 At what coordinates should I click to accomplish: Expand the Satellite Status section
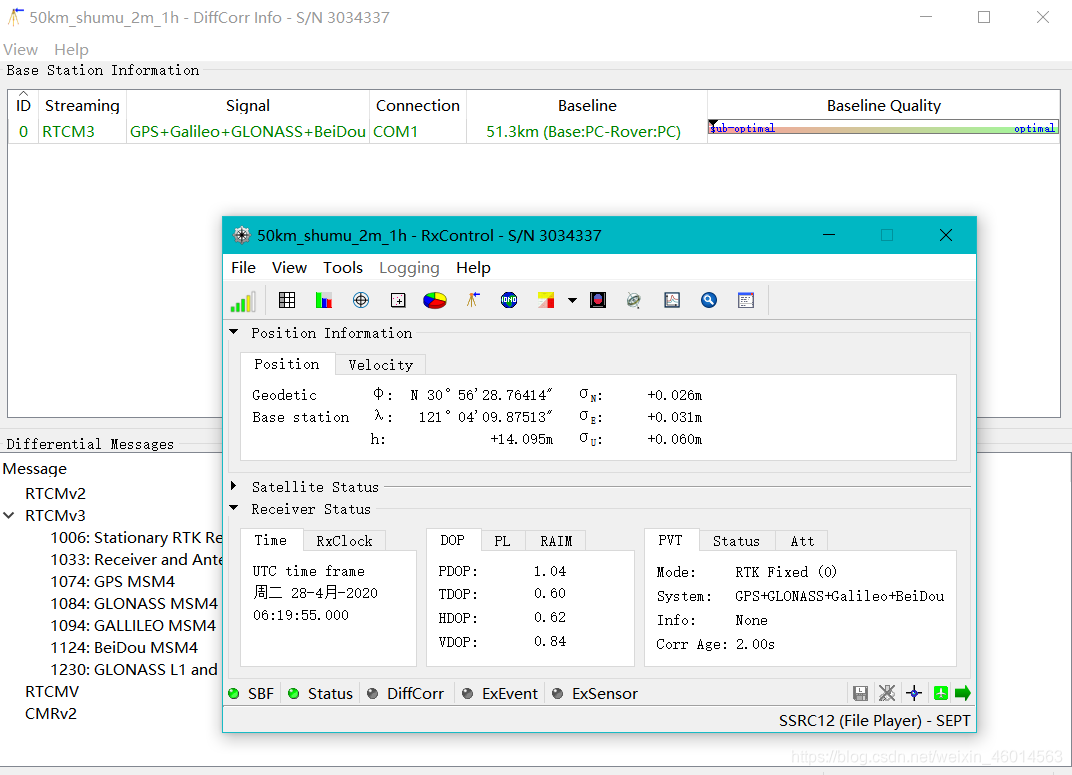point(234,486)
